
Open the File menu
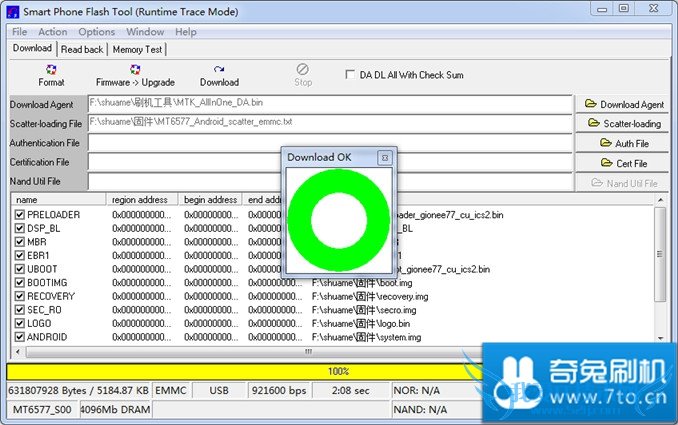(19, 32)
